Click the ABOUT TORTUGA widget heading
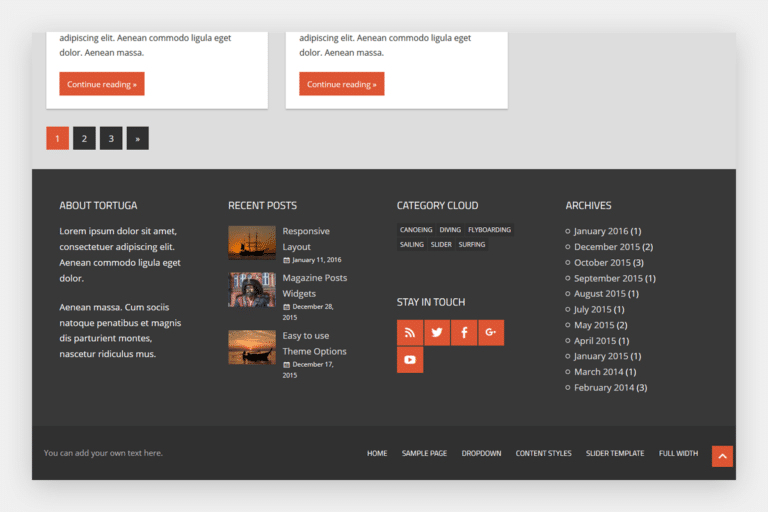This screenshot has height=512, width=768. click(x=98, y=205)
